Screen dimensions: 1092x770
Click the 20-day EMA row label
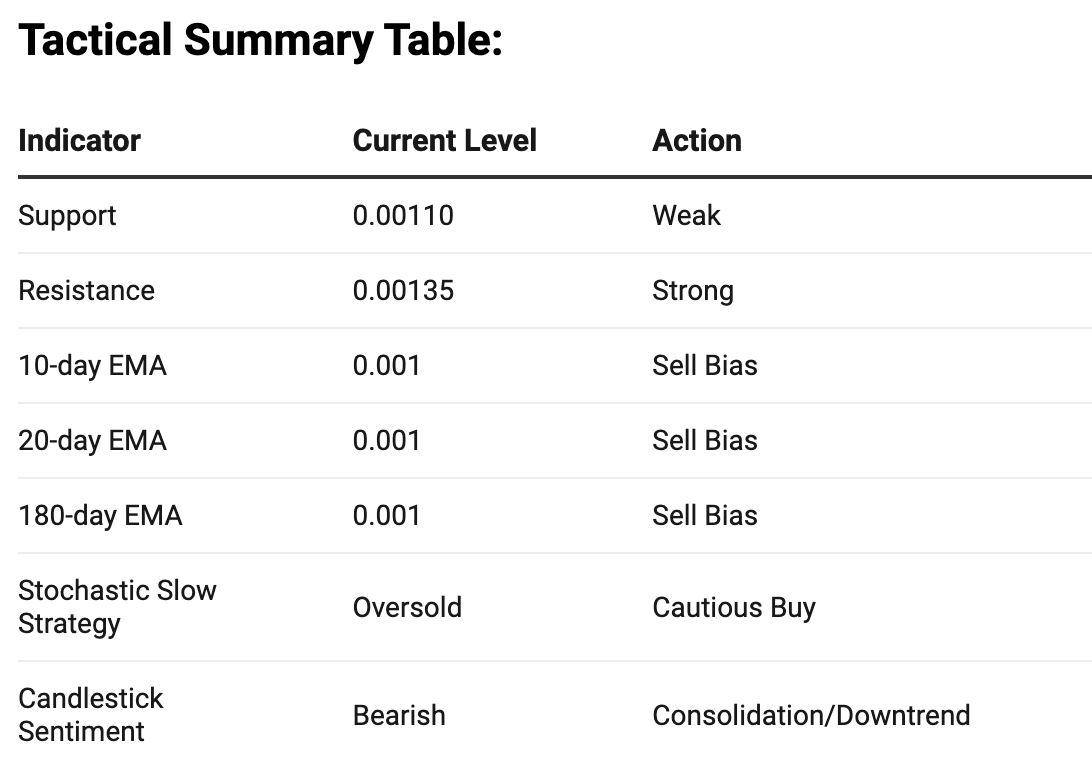click(x=92, y=441)
